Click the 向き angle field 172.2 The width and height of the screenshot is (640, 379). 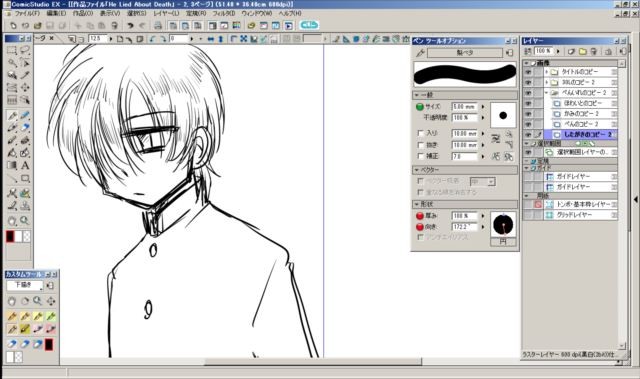(x=464, y=227)
